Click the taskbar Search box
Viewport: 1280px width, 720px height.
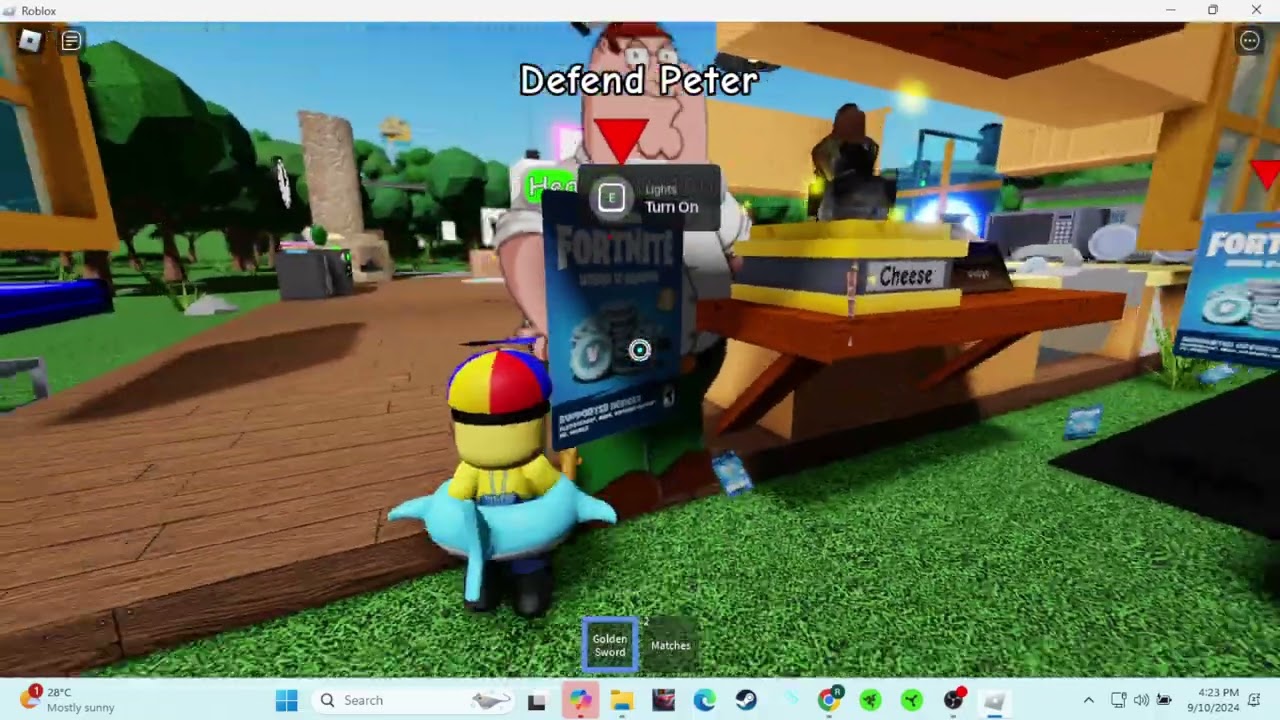coord(412,700)
